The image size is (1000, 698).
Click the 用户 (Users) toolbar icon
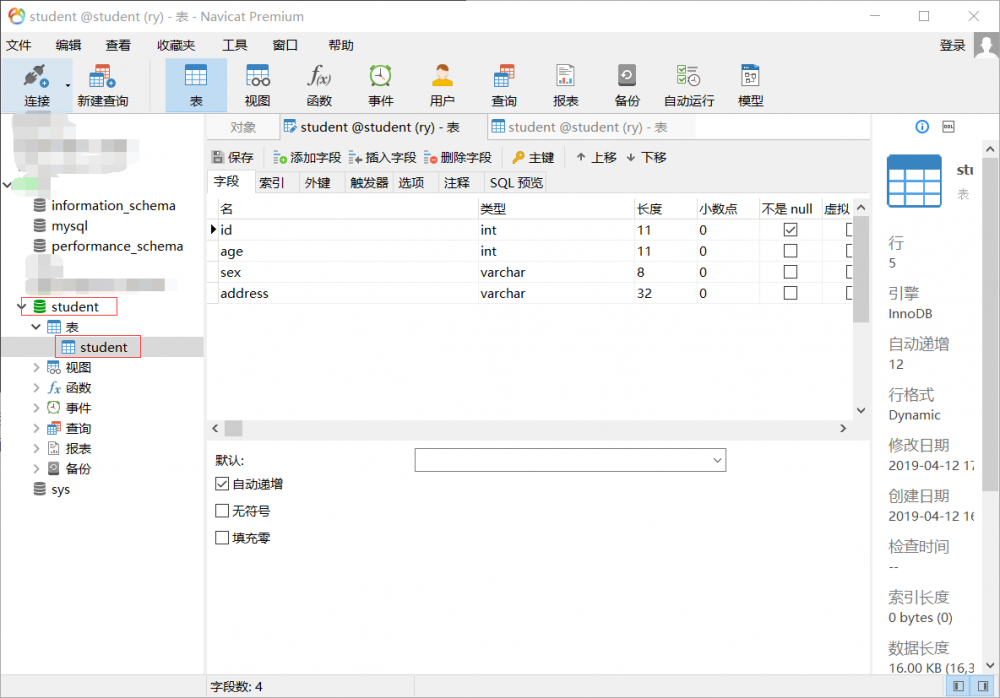pos(442,85)
